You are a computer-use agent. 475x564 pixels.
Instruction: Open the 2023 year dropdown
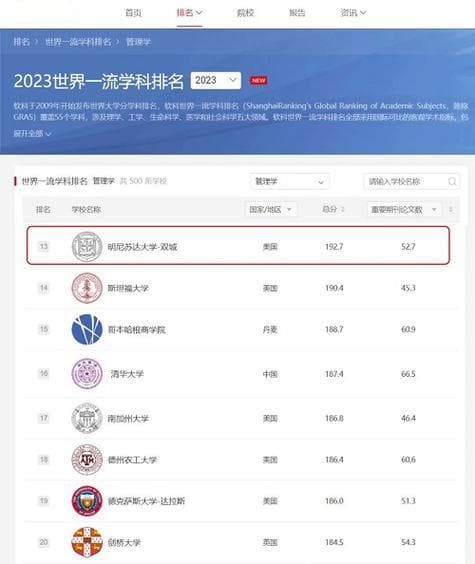click(x=216, y=80)
